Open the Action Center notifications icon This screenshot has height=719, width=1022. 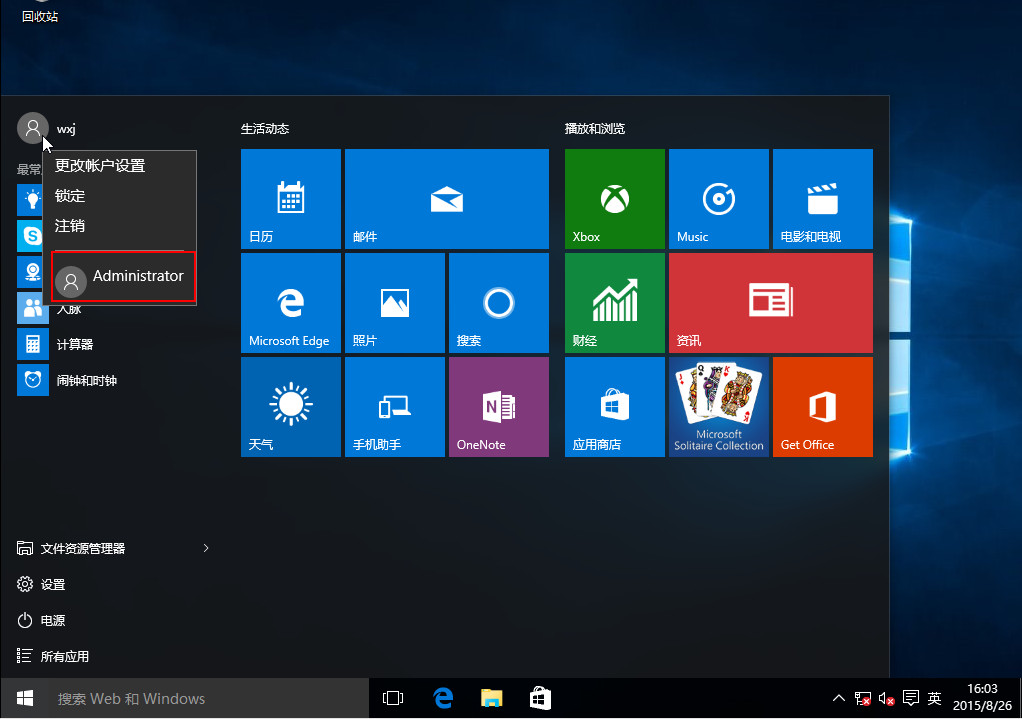[911, 698]
